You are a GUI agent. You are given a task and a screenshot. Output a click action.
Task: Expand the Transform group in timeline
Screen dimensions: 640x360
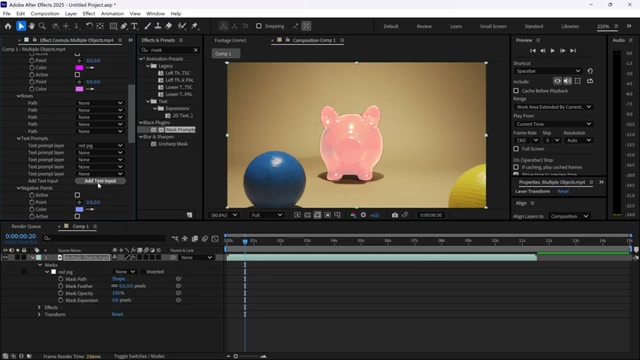tap(39, 314)
